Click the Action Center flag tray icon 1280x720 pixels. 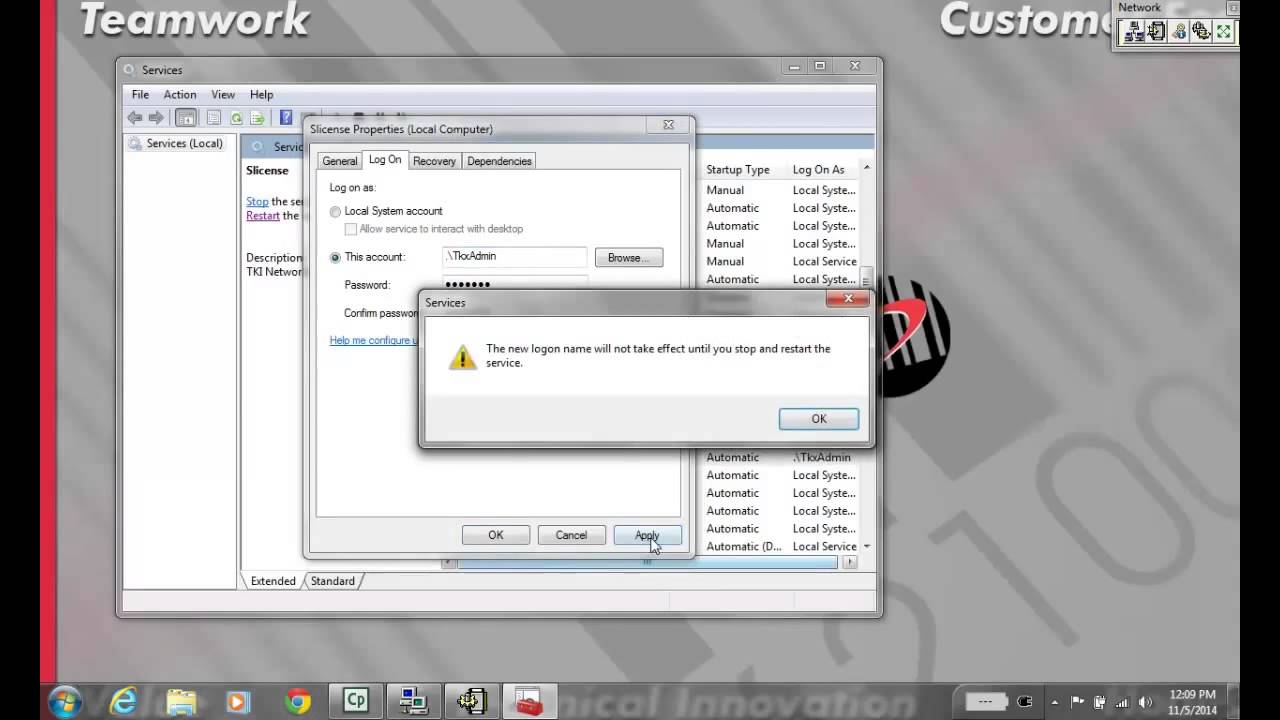[x=1078, y=702]
